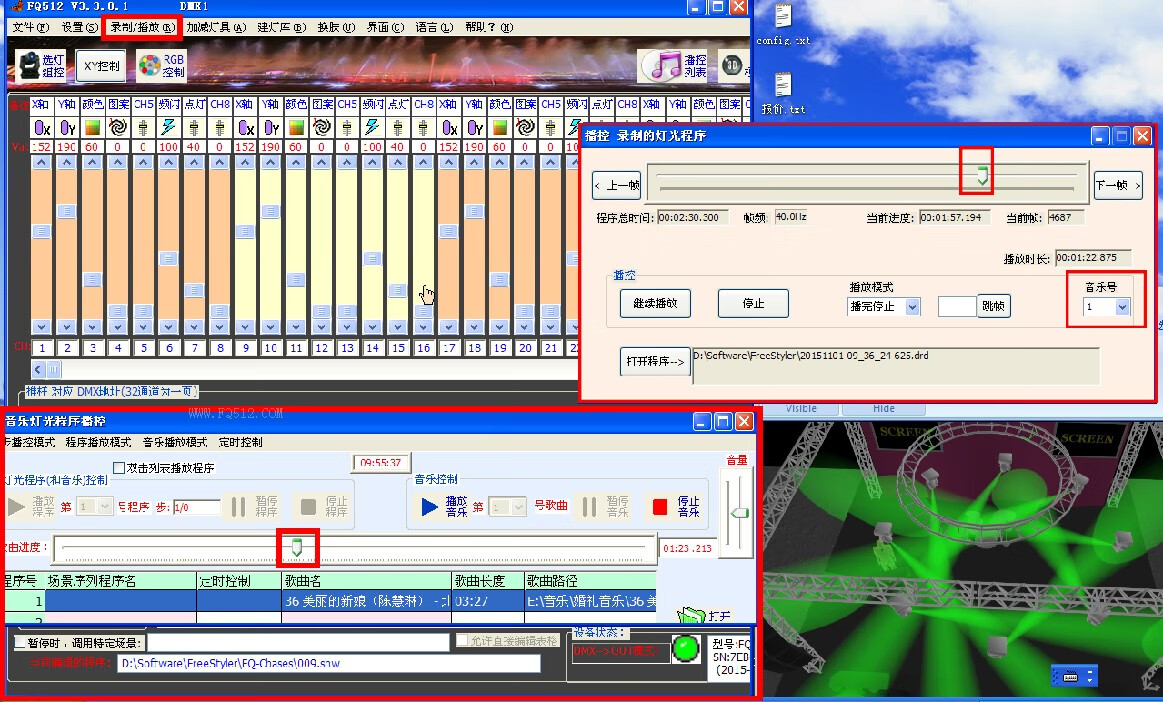Click the 打开程序--> button
1163x702 pixels.
tap(655, 362)
